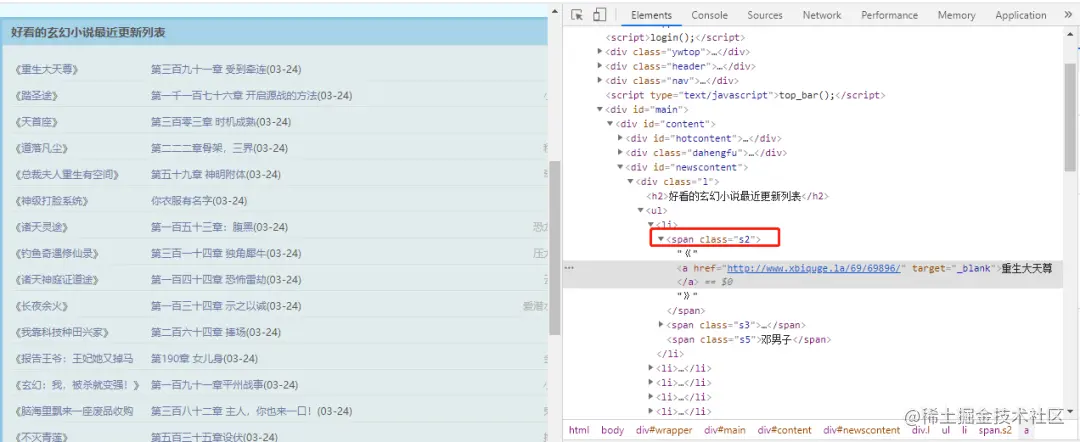Expand the div class="dahengfu" node
The width and height of the screenshot is (1080, 442).
coord(620,153)
